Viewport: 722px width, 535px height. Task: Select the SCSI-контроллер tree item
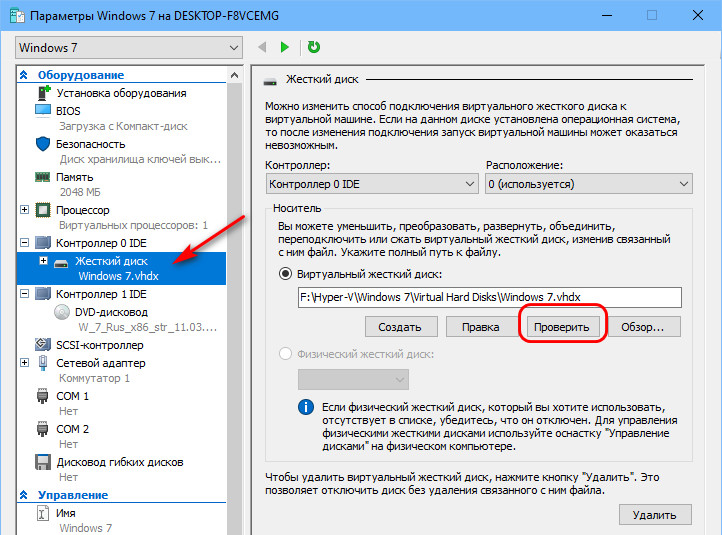pos(100,345)
